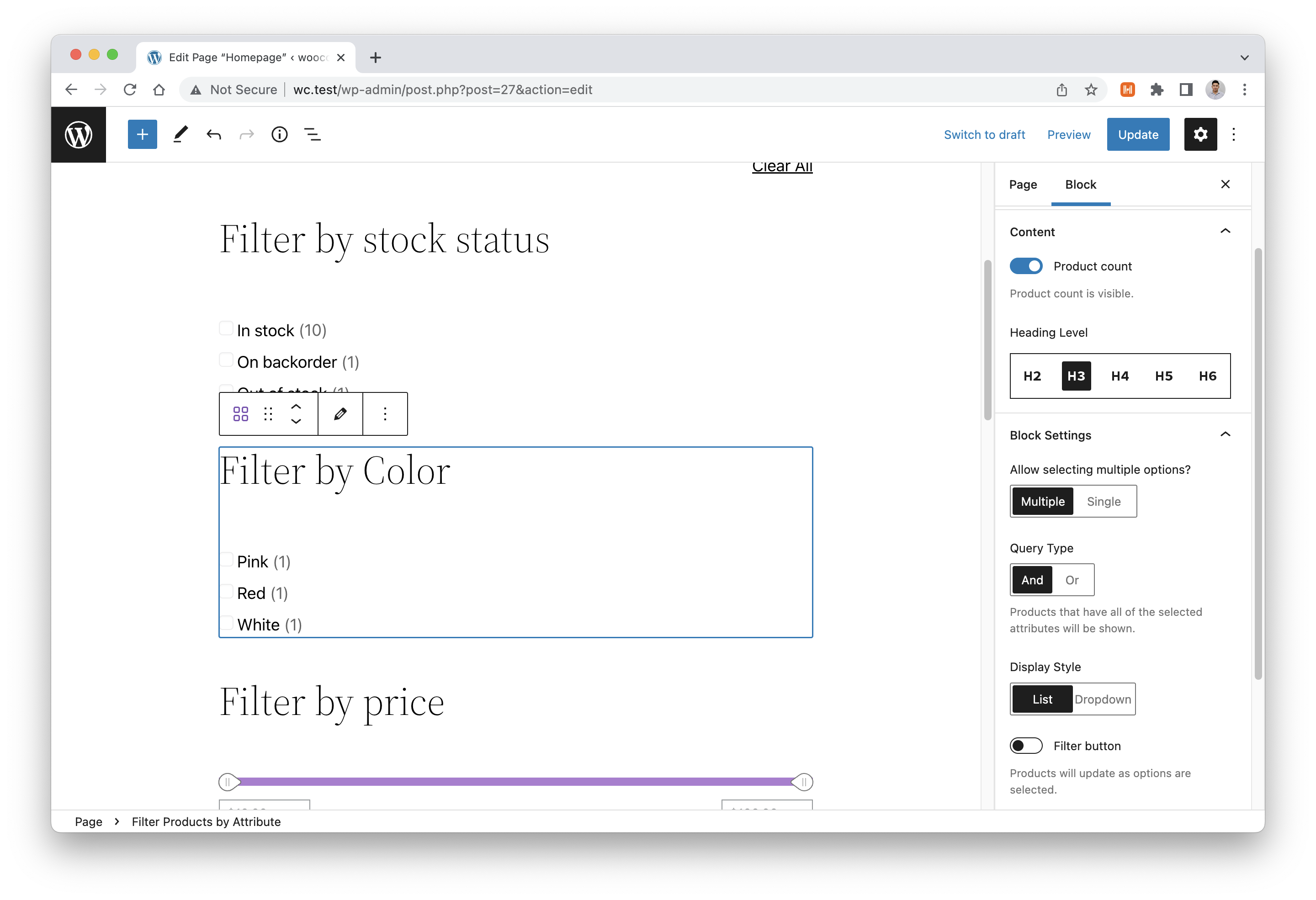Collapse the Block Settings section
Image resolution: width=1316 pixels, height=900 pixels.
pos(1225,435)
